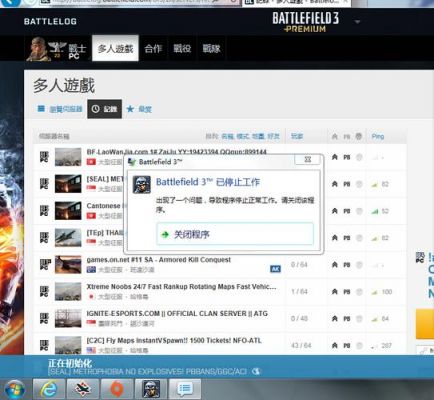Open the [SEAL] server map thumbnail
434x400 pixels.
click(x=68, y=184)
